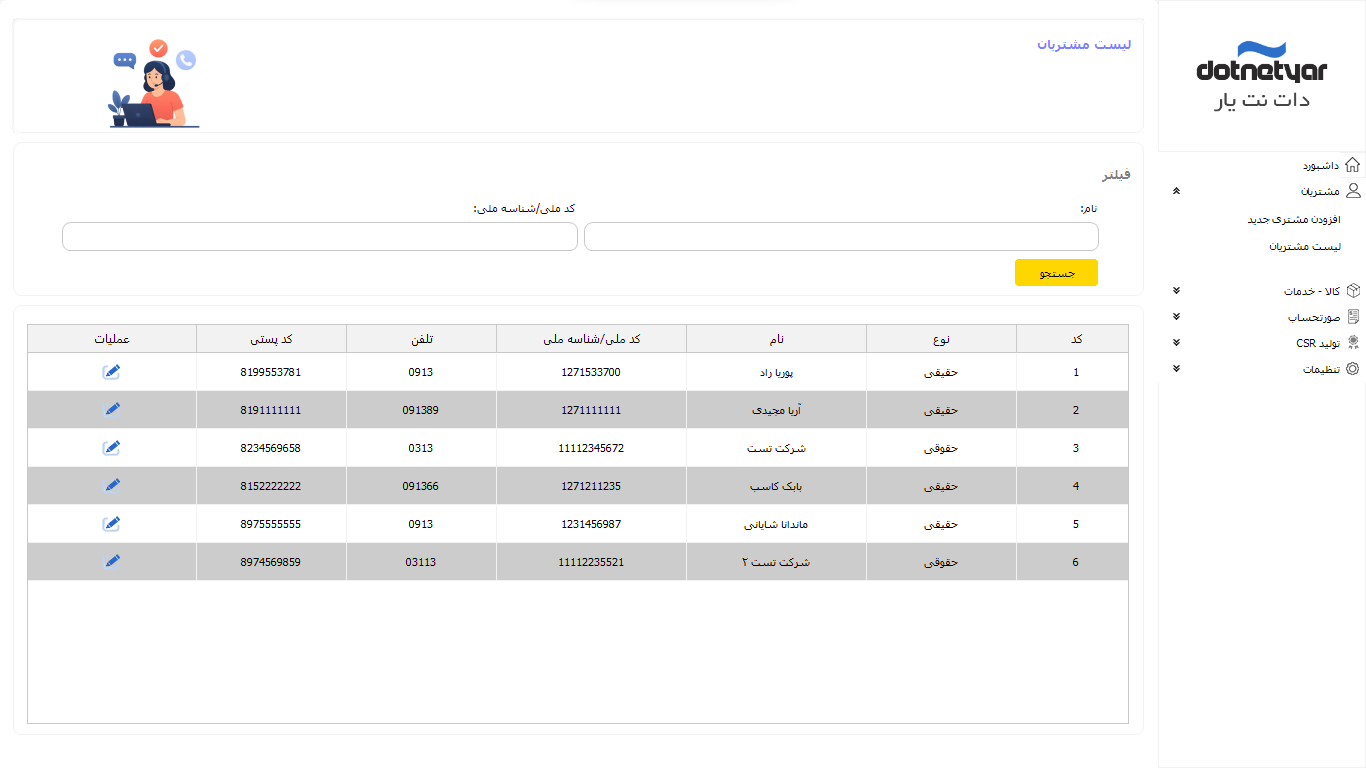Click the نام column header in table
Viewport: 1366px width, 768px height.
click(x=776, y=339)
